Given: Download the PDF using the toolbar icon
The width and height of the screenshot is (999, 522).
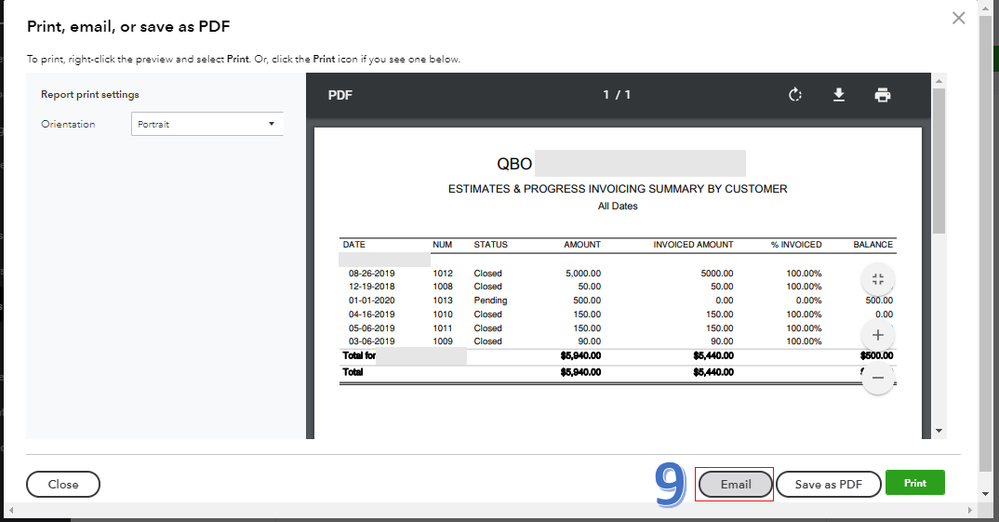Looking at the screenshot, I should point(839,95).
